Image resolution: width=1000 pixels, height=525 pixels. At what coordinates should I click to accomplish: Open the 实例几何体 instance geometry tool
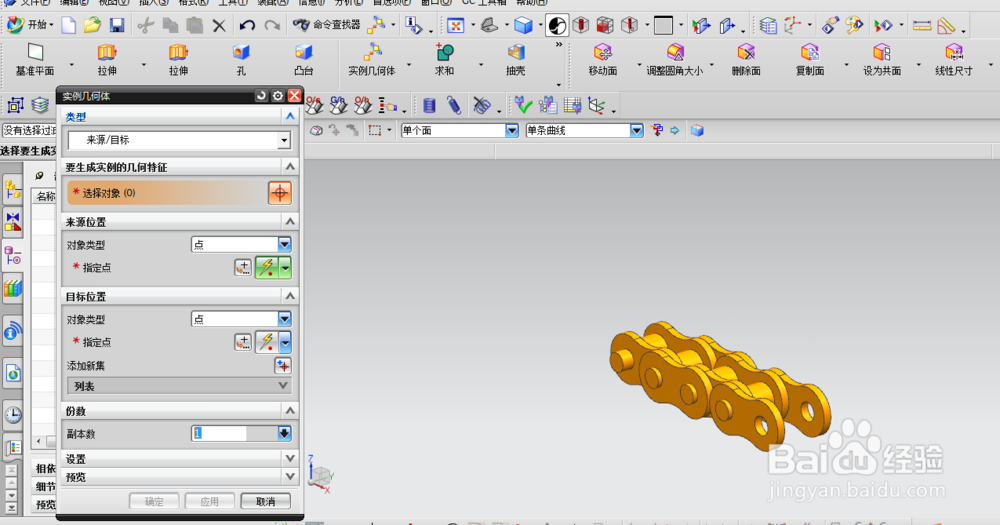pyautogui.click(x=372, y=60)
